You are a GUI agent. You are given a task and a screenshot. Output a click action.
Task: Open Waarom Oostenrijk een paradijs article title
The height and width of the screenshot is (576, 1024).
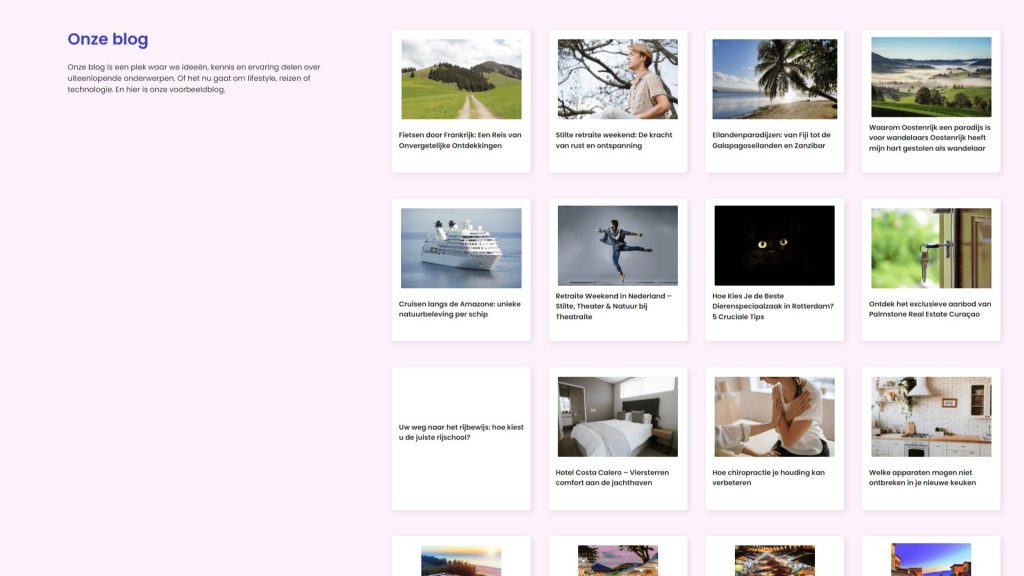pyautogui.click(x=929, y=138)
